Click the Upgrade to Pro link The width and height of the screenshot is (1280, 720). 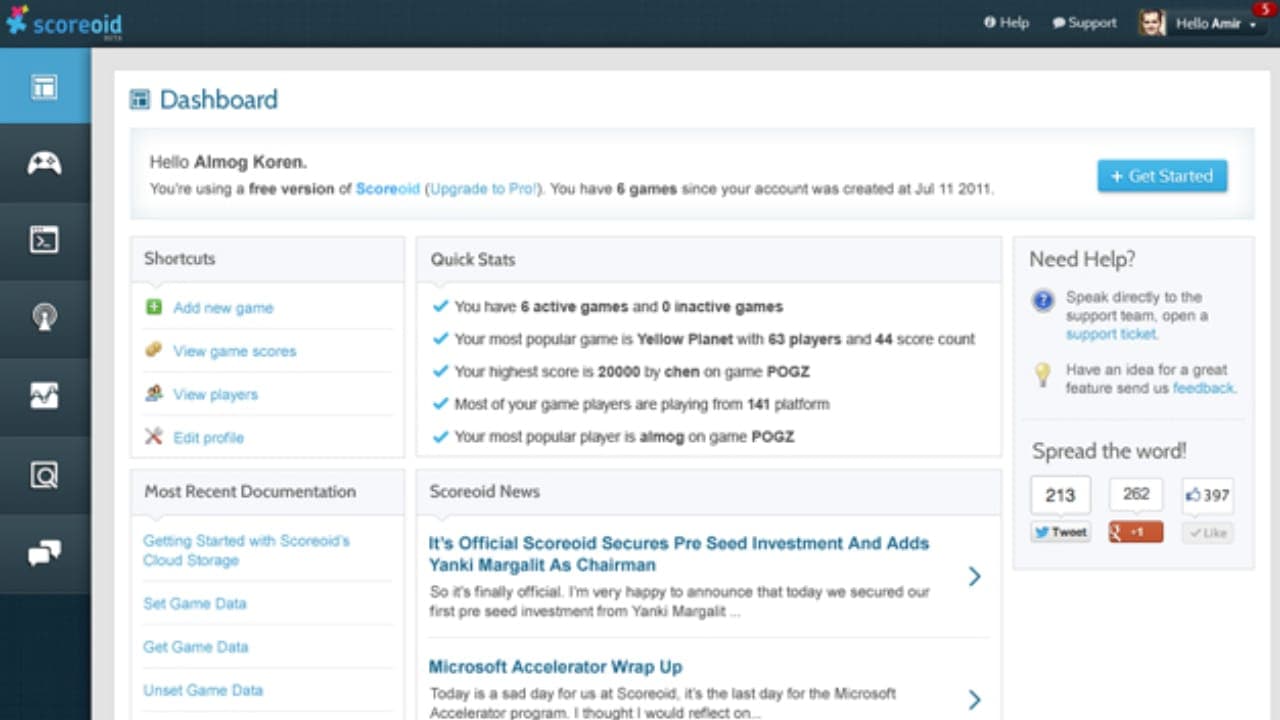(x=484, y=188)
